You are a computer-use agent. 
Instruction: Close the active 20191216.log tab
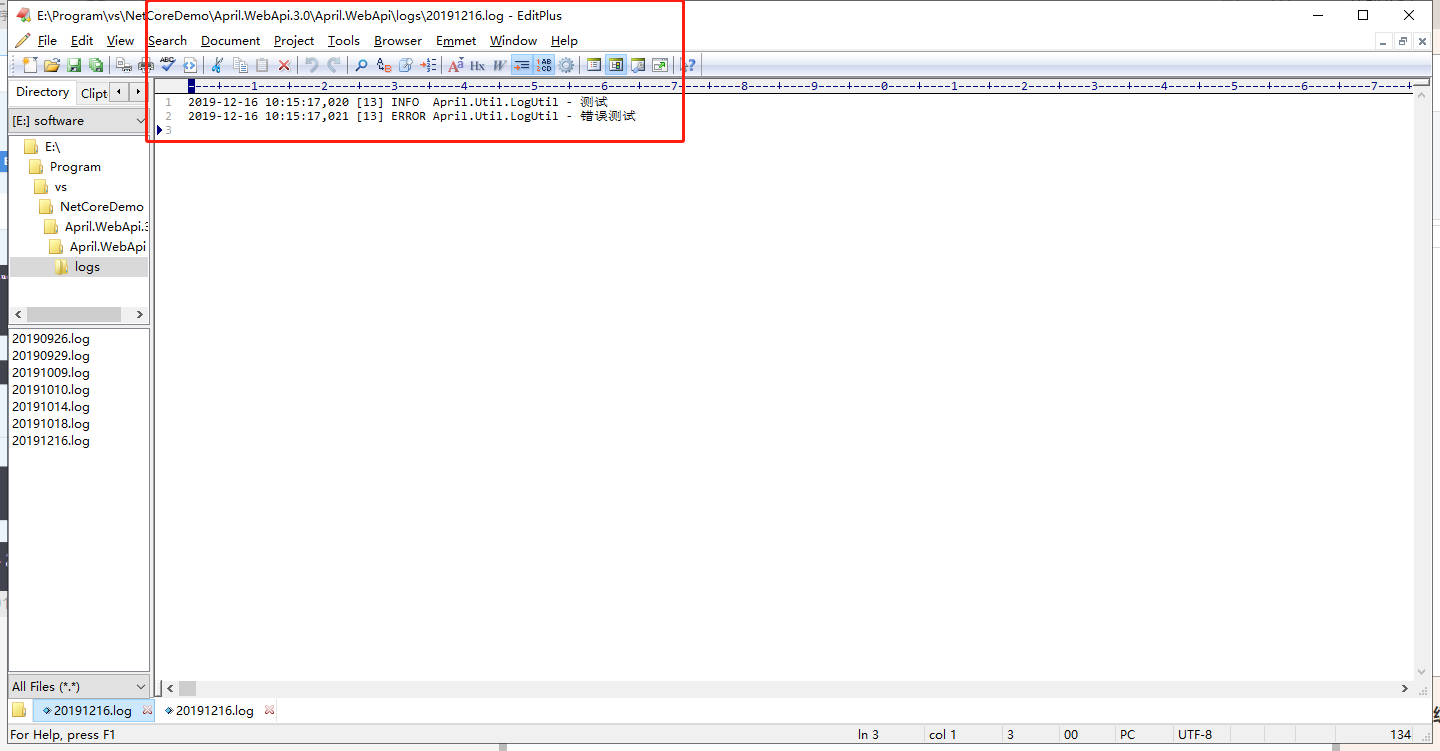coord(148,710)
